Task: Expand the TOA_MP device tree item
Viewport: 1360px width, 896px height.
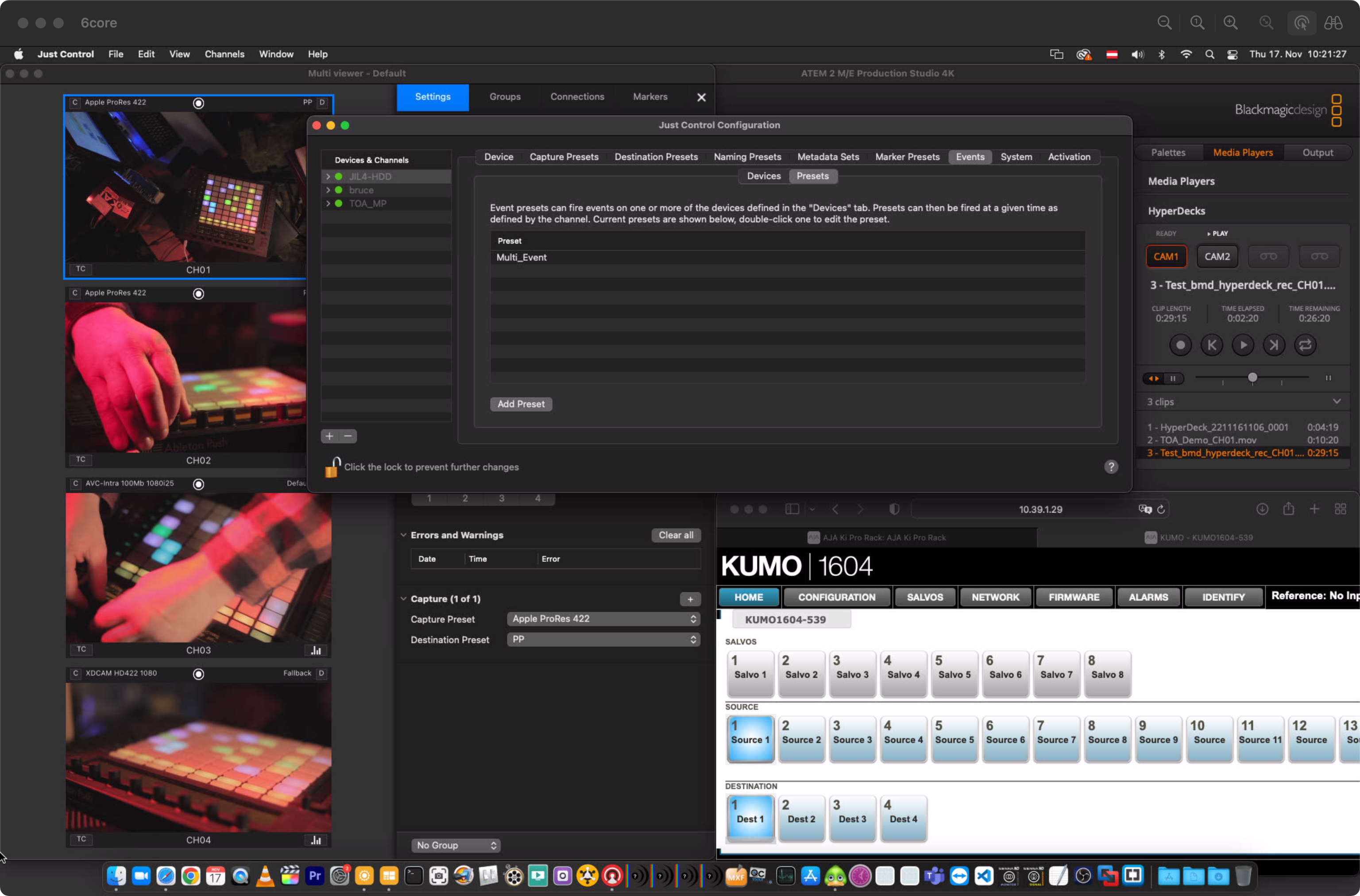Action: pyautogui.click(x=328, y=204)
